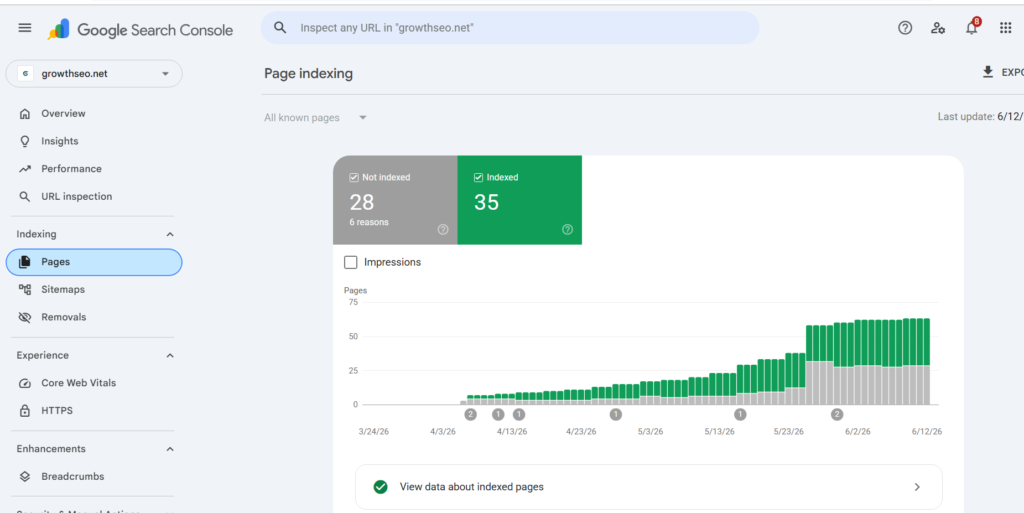Image resolution: width=1024 pixels, height=513 pixels.
Task: Click the search magnifier icon in URL bar
Action: [x=280, y=27]
